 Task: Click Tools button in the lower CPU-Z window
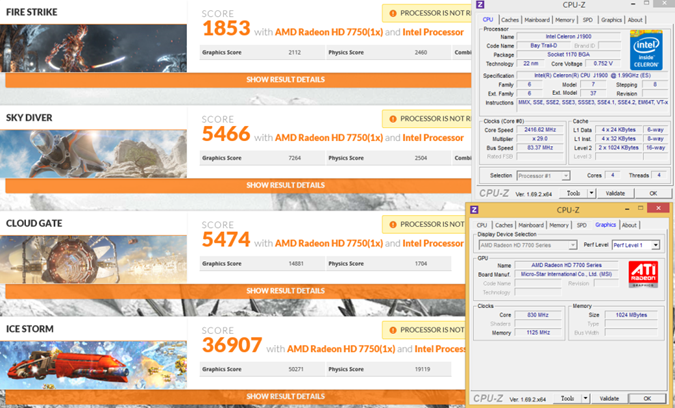(x=567, y=399)
